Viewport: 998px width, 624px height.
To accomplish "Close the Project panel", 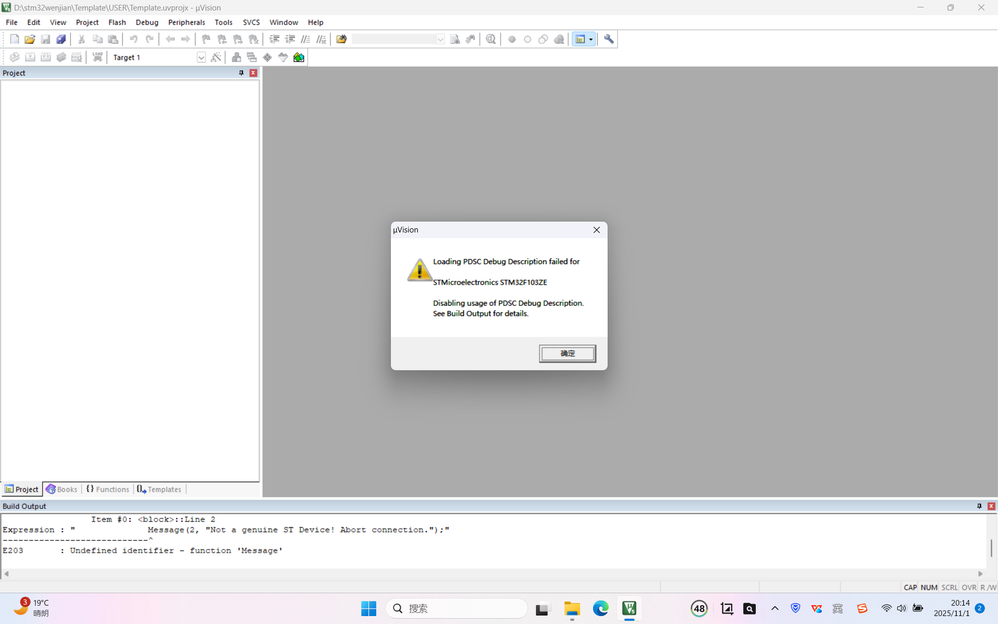I will point(253,73).
